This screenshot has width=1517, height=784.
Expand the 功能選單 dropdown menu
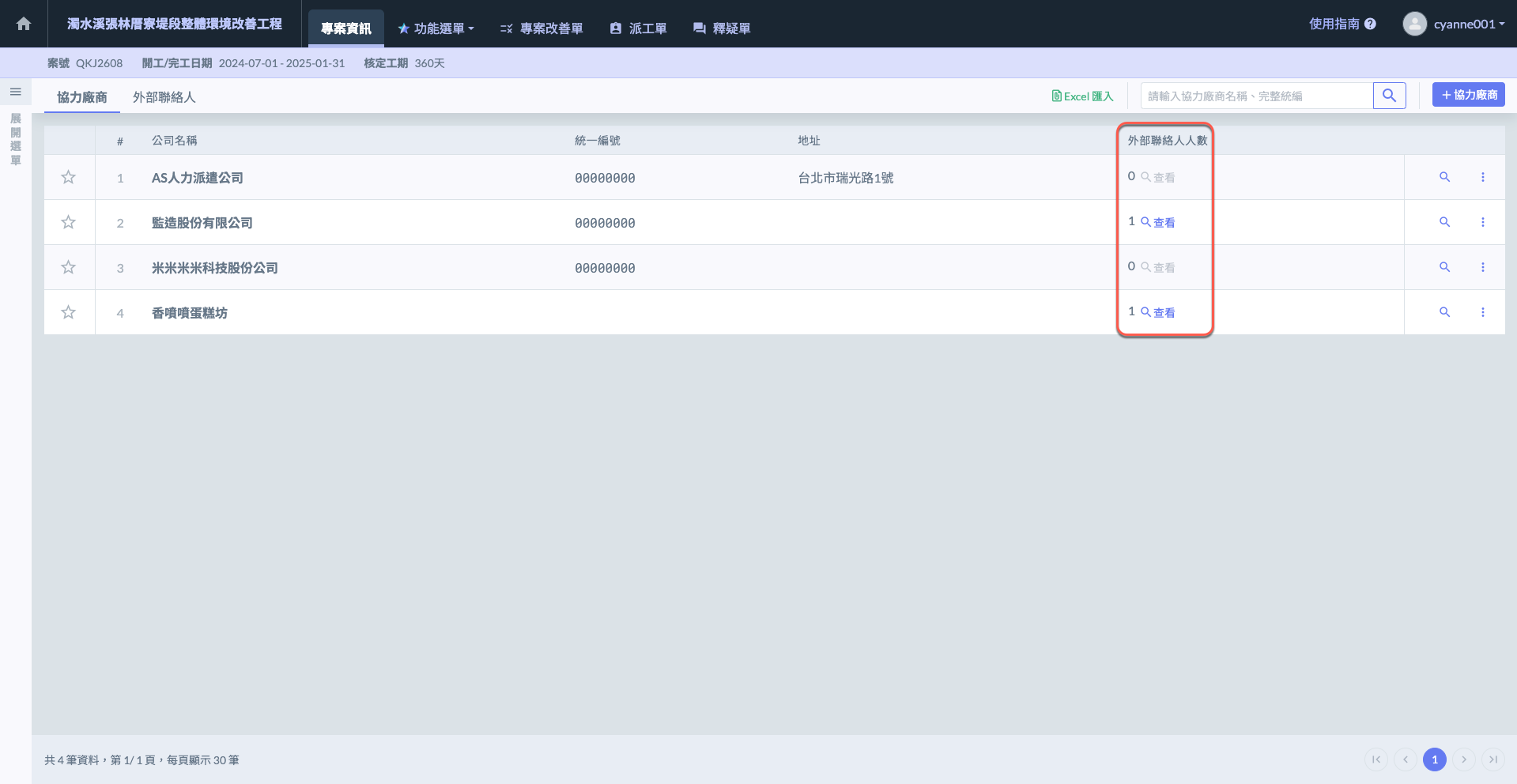pos(436,28)
